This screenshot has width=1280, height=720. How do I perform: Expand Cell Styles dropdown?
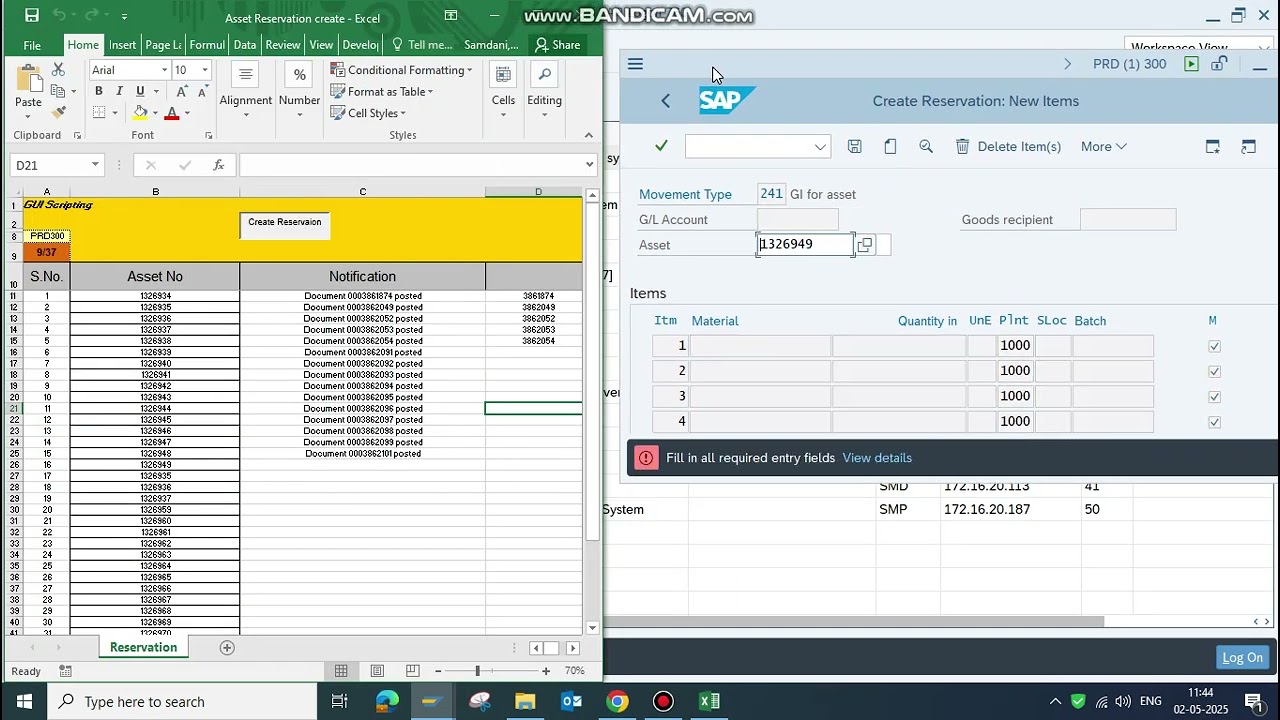(x=402, y=113)
